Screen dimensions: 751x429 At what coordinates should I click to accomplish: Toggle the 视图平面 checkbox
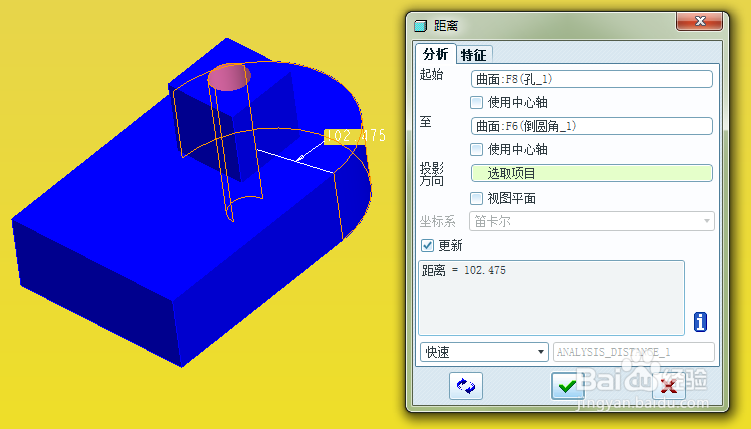click(x=476, y=198)
